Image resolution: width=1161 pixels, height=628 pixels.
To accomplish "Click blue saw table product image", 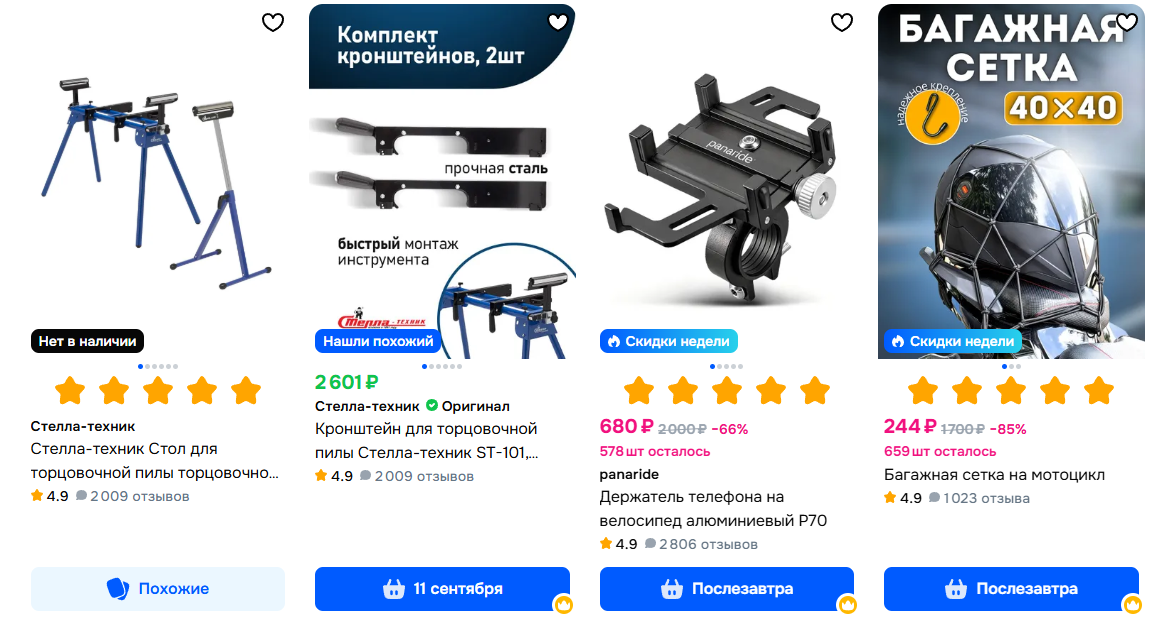I will (x=156, y=181).
